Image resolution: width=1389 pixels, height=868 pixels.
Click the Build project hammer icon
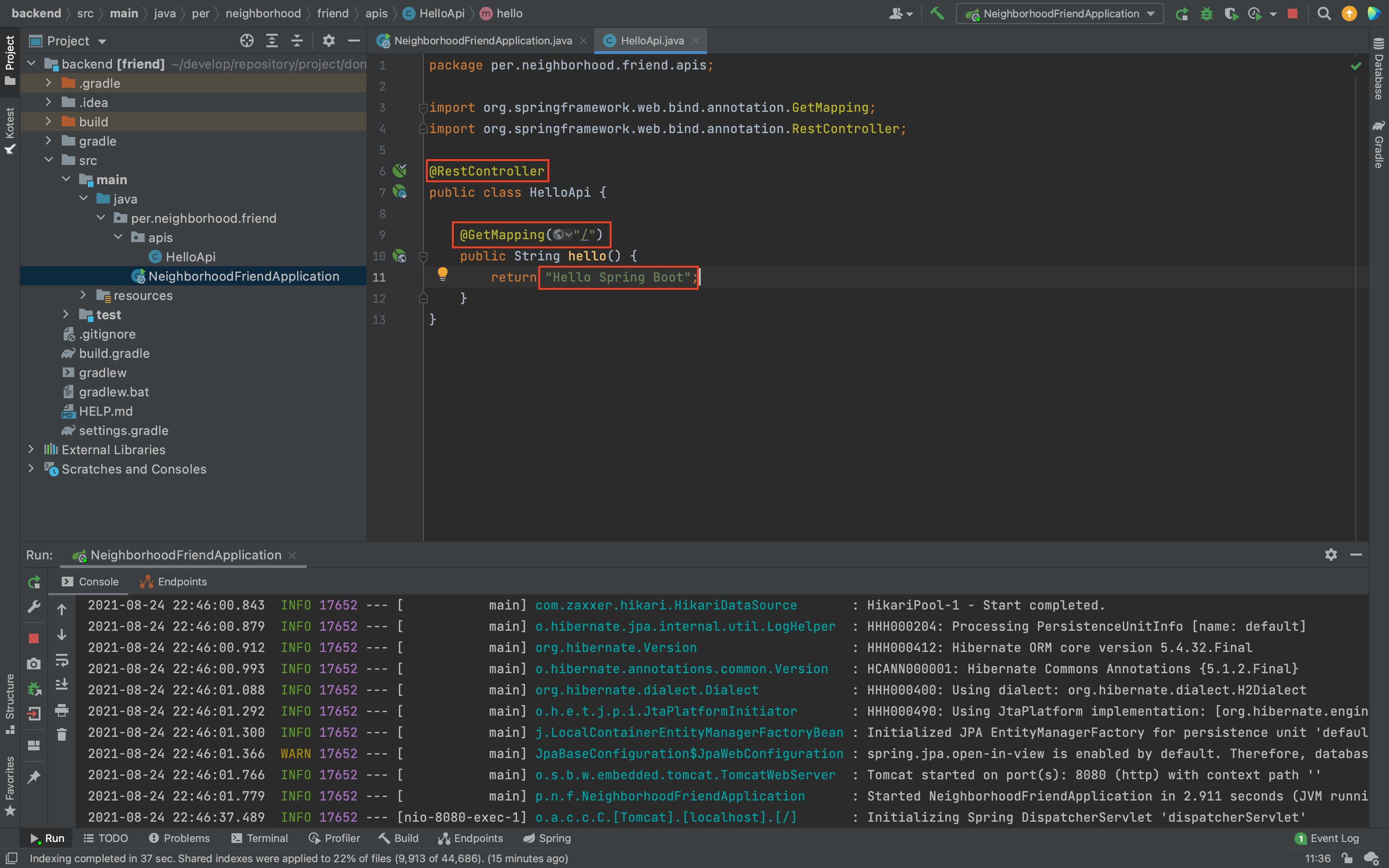[x=937, y=13]
